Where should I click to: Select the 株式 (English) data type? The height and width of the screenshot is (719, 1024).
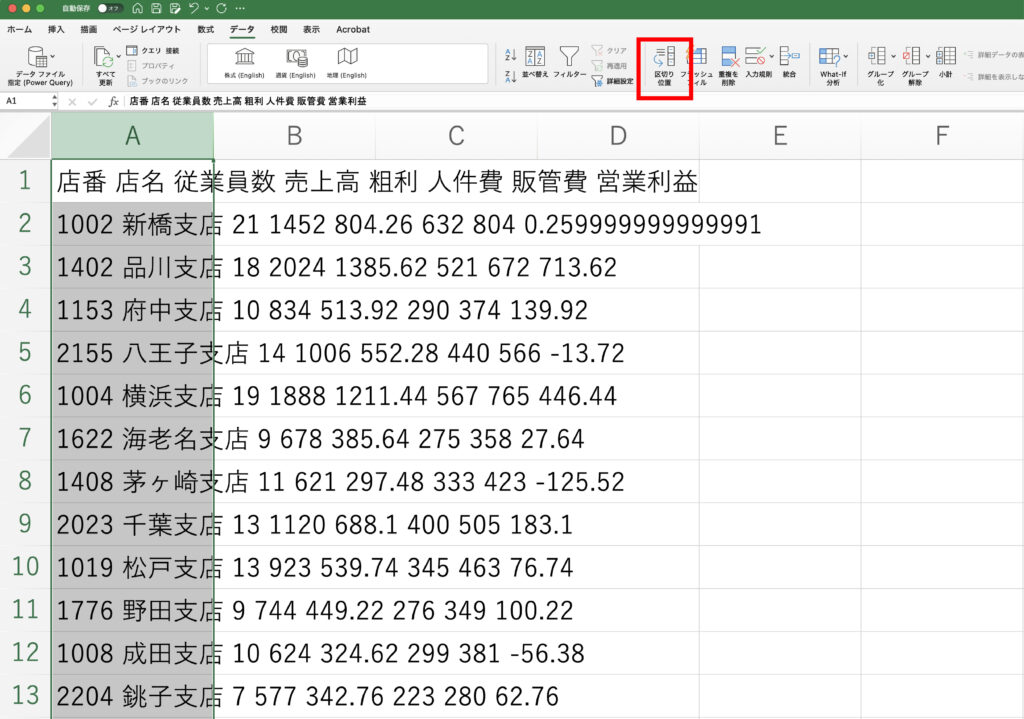[244, 56]
